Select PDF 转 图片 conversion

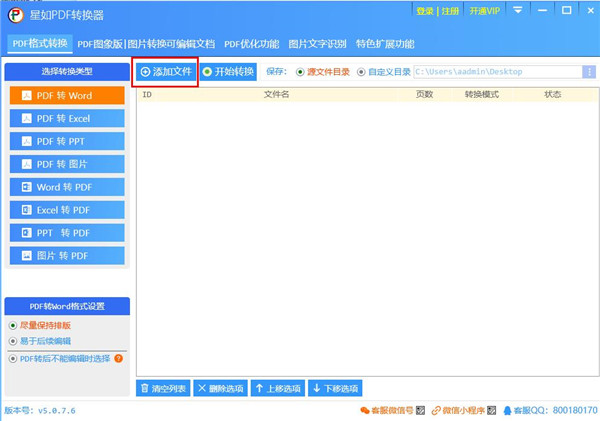tap(67, 164)
